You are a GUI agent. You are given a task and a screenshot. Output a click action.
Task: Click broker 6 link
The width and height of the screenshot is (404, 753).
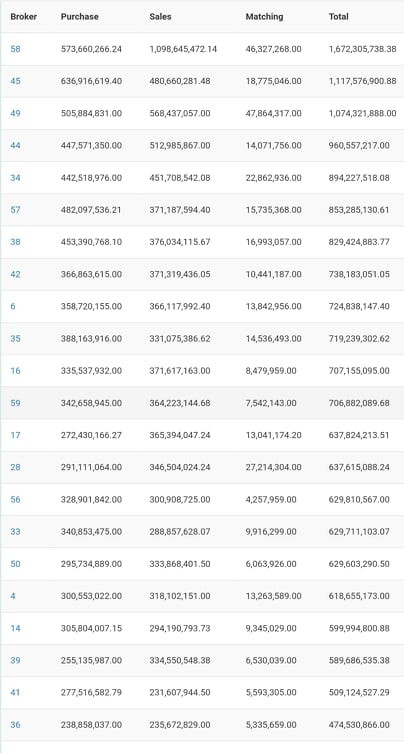coord(13,306)
